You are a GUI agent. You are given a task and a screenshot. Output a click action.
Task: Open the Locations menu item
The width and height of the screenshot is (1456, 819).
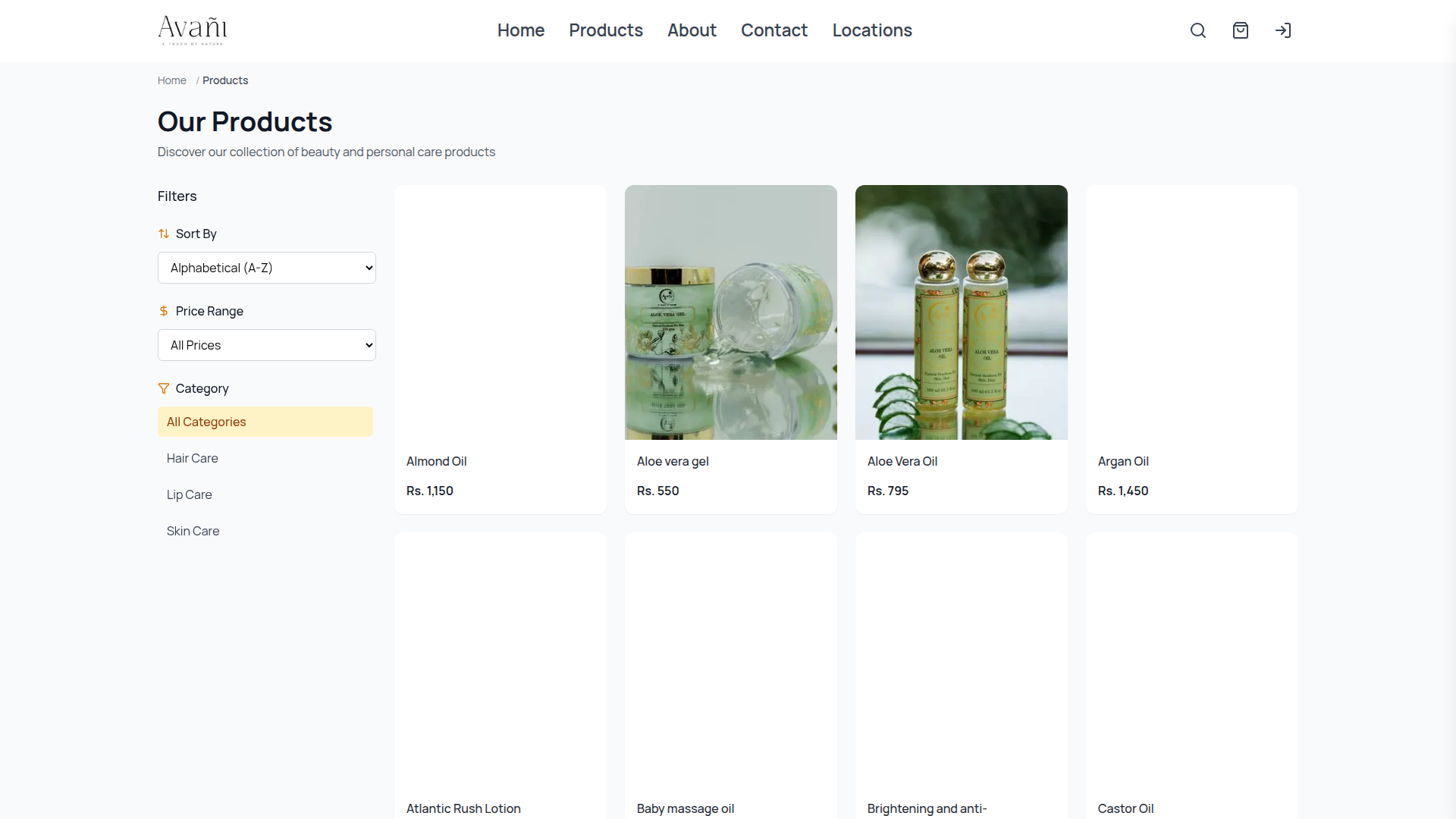[x=872, y=30]
